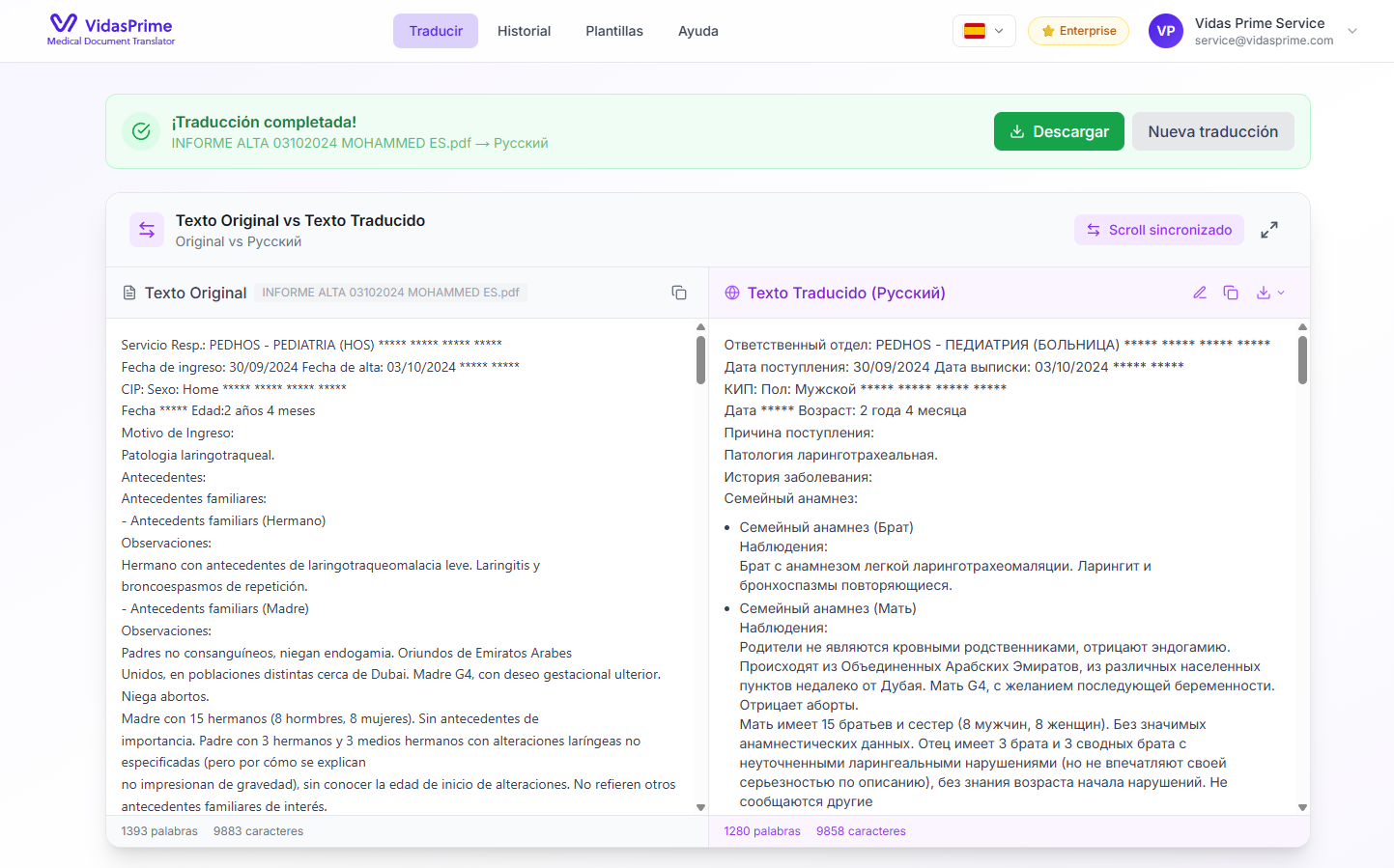Click the VidasPrime logo icon

pyautogui.click(x=64, y=23)
